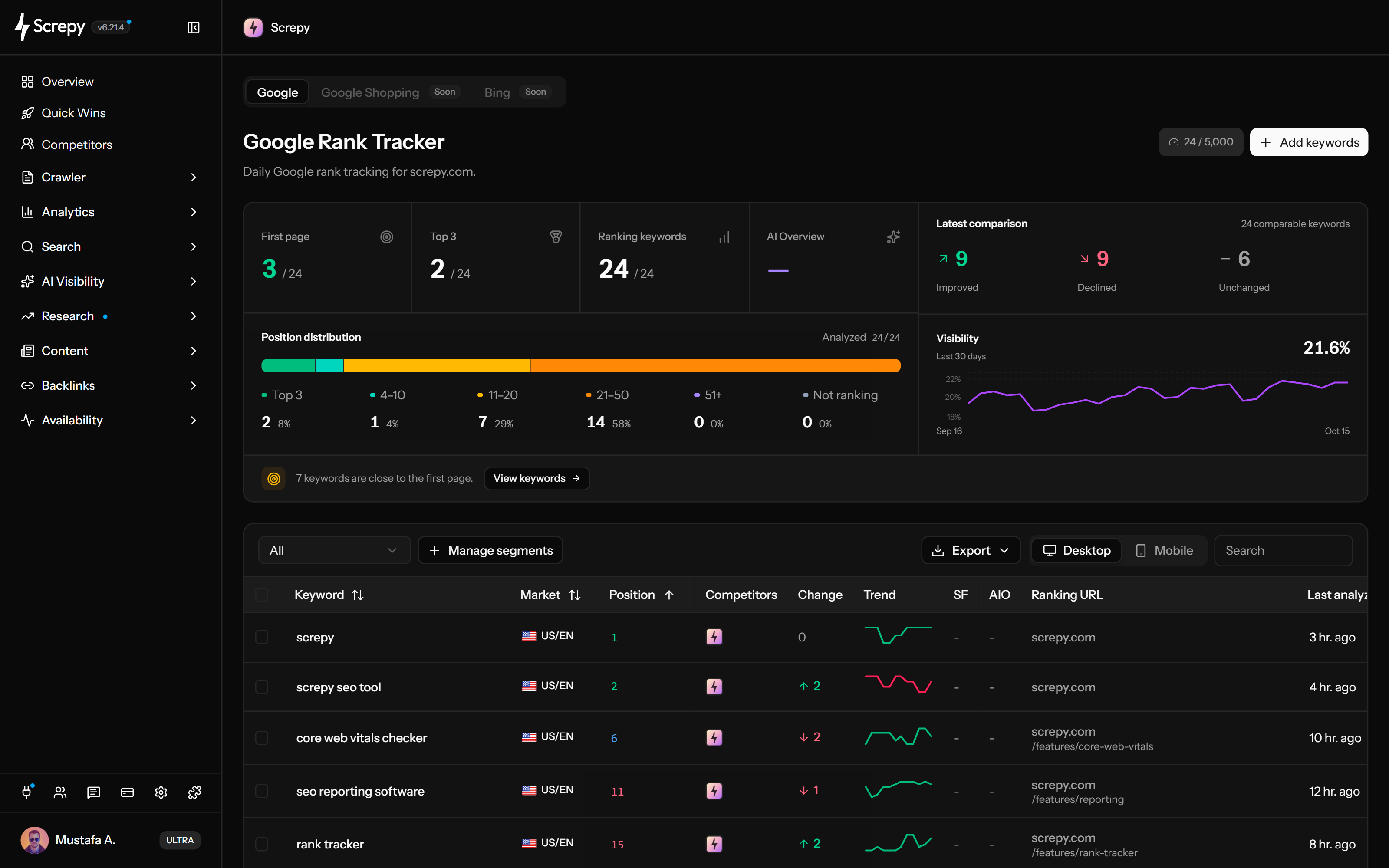Collapse the sidebar with the panel icon
The height and width of the screenshot is (868, 1389).
194,27
